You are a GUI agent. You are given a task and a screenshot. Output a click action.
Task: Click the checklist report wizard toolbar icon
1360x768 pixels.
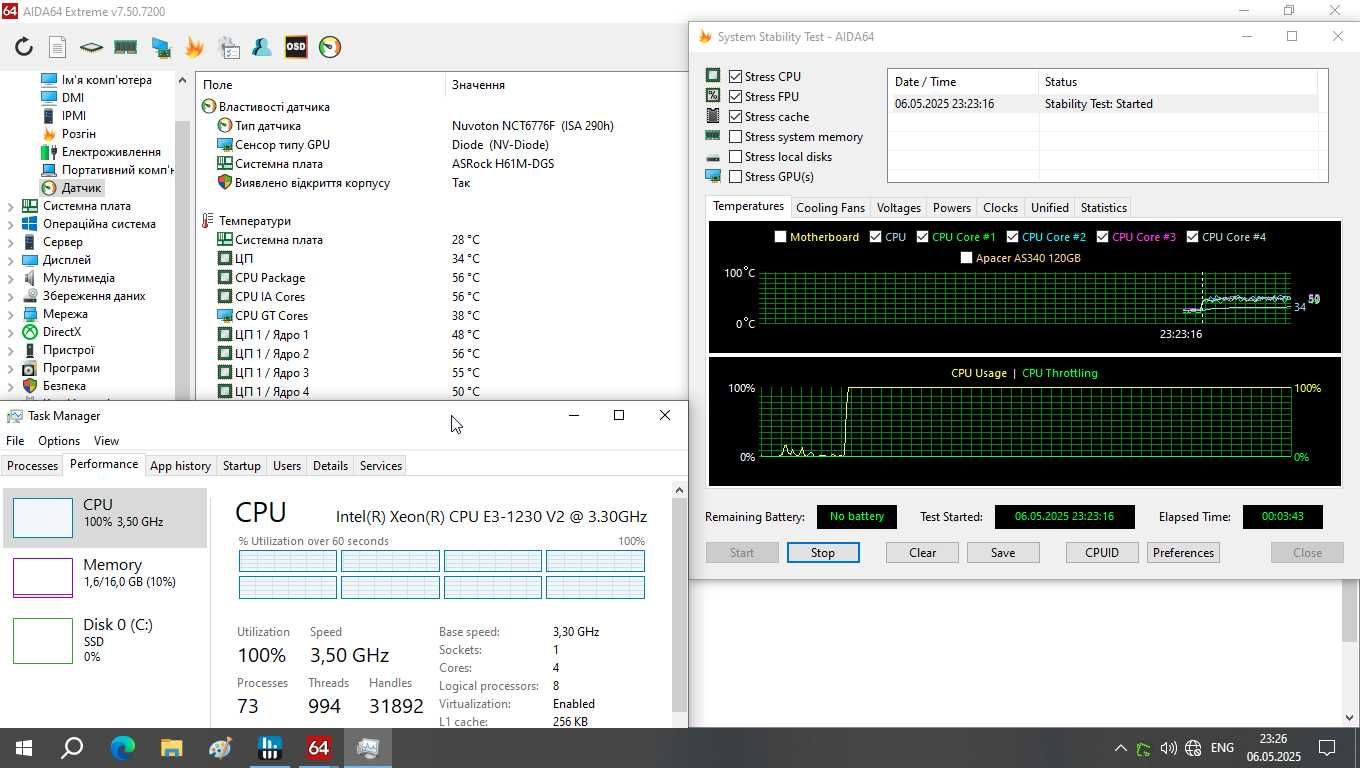click(229, 47)
